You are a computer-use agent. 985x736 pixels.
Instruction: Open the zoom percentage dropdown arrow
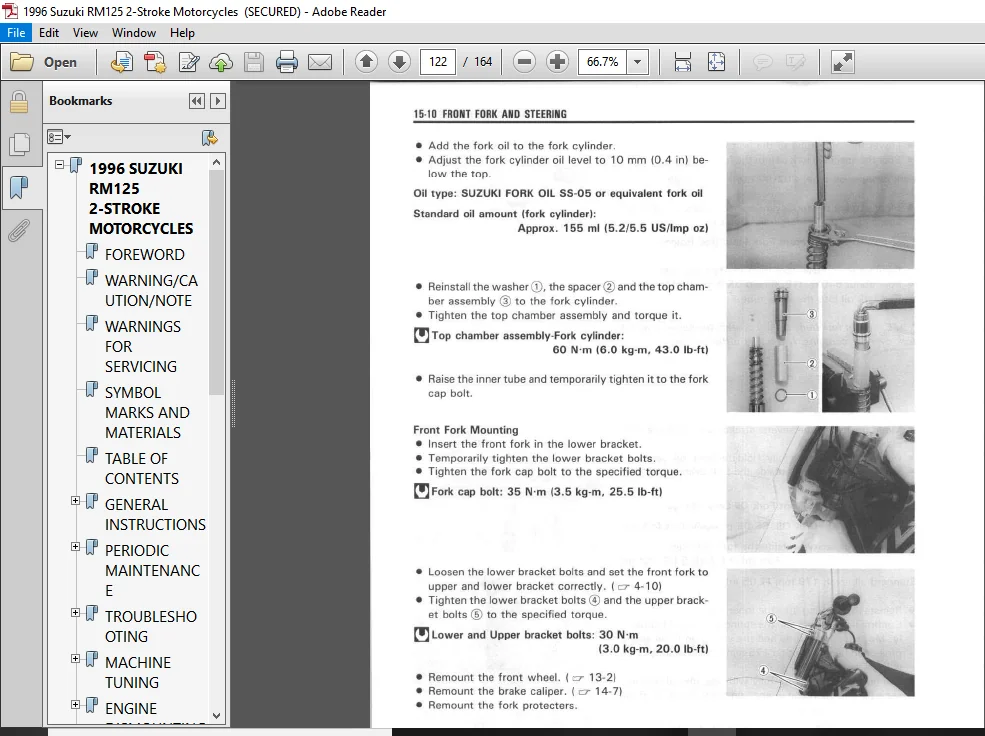(638, 62)
